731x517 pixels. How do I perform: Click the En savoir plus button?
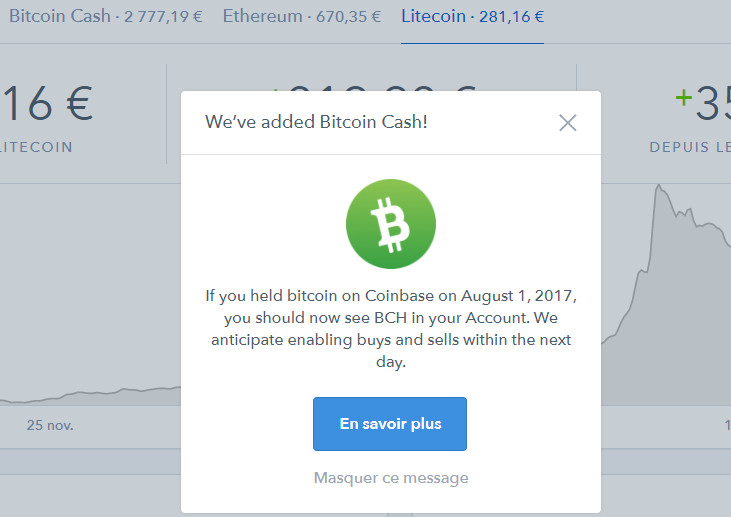(x=390, y=424)
